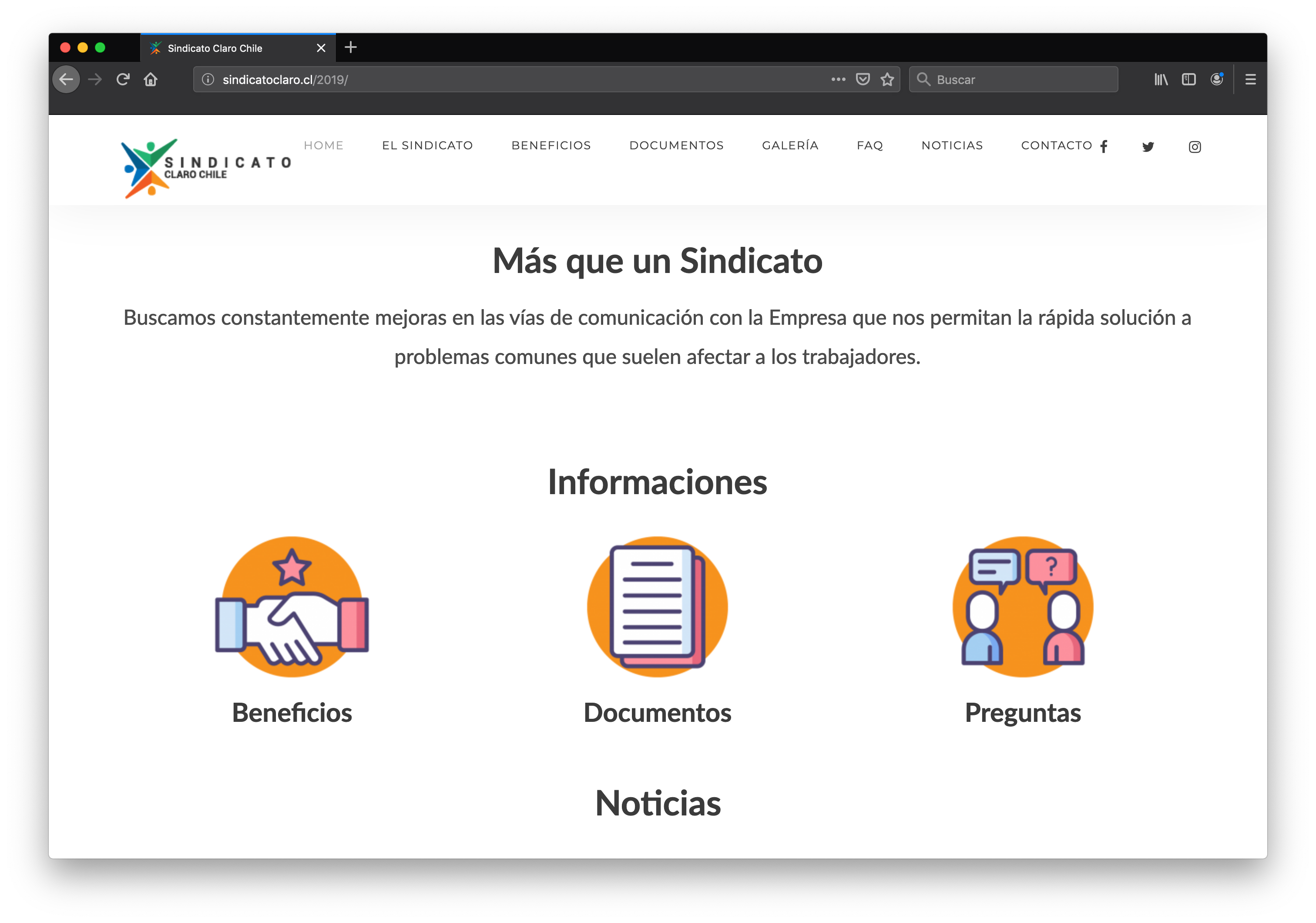Close the Sindicato Claro Chile tab
Viewport: 1316px width, 923px height.
(321, 48)
